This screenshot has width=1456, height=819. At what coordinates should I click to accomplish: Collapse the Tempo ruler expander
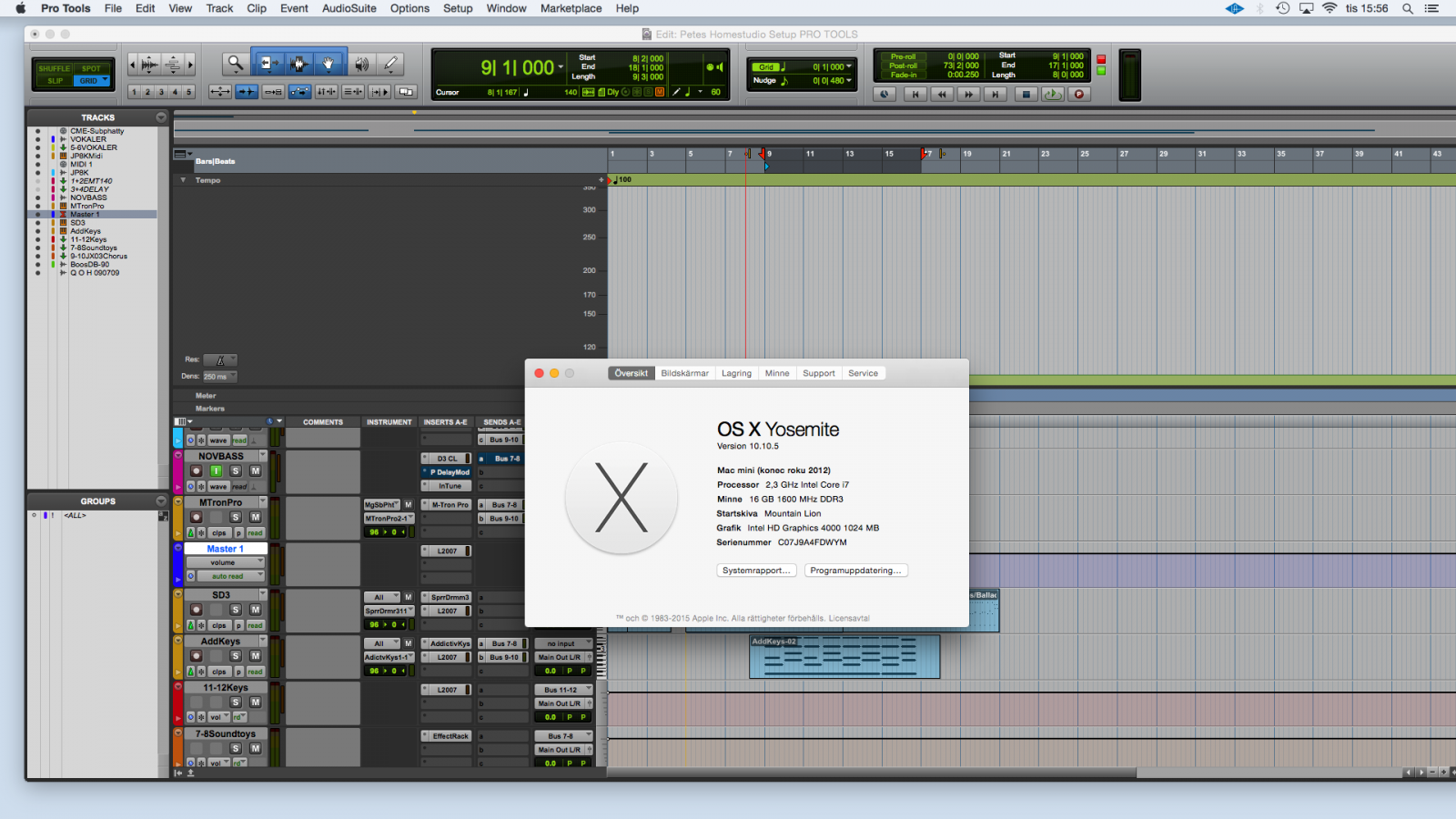click(x=183, y=180)
